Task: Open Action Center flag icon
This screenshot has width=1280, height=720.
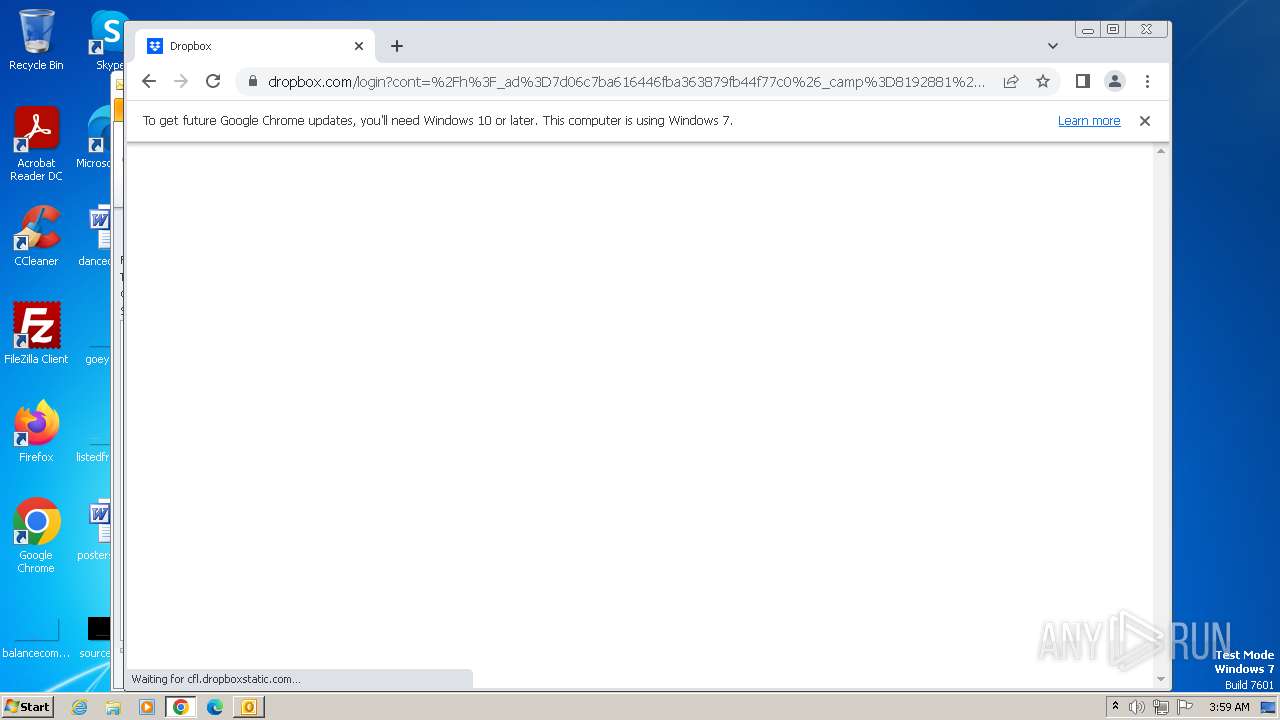Action: click(1185, 707)
